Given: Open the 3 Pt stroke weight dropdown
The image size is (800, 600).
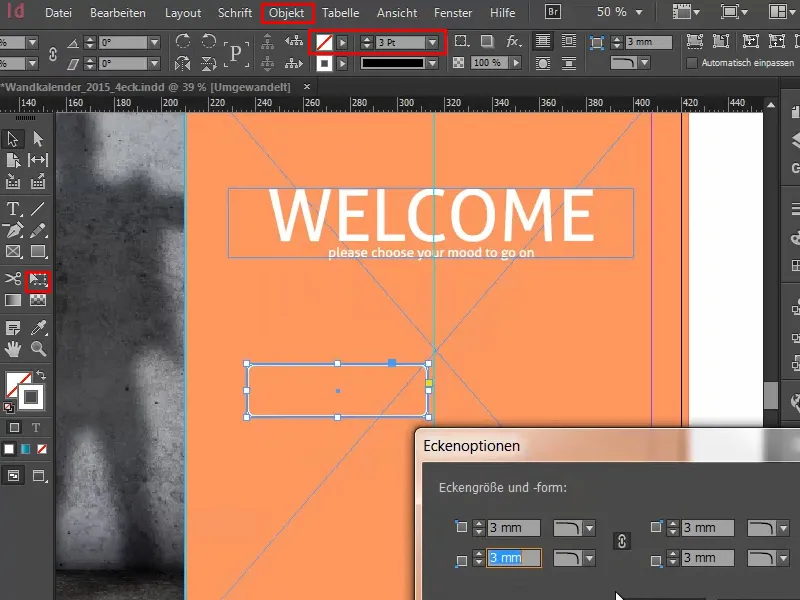Looking at the screenshot, I should click(433, 42).
